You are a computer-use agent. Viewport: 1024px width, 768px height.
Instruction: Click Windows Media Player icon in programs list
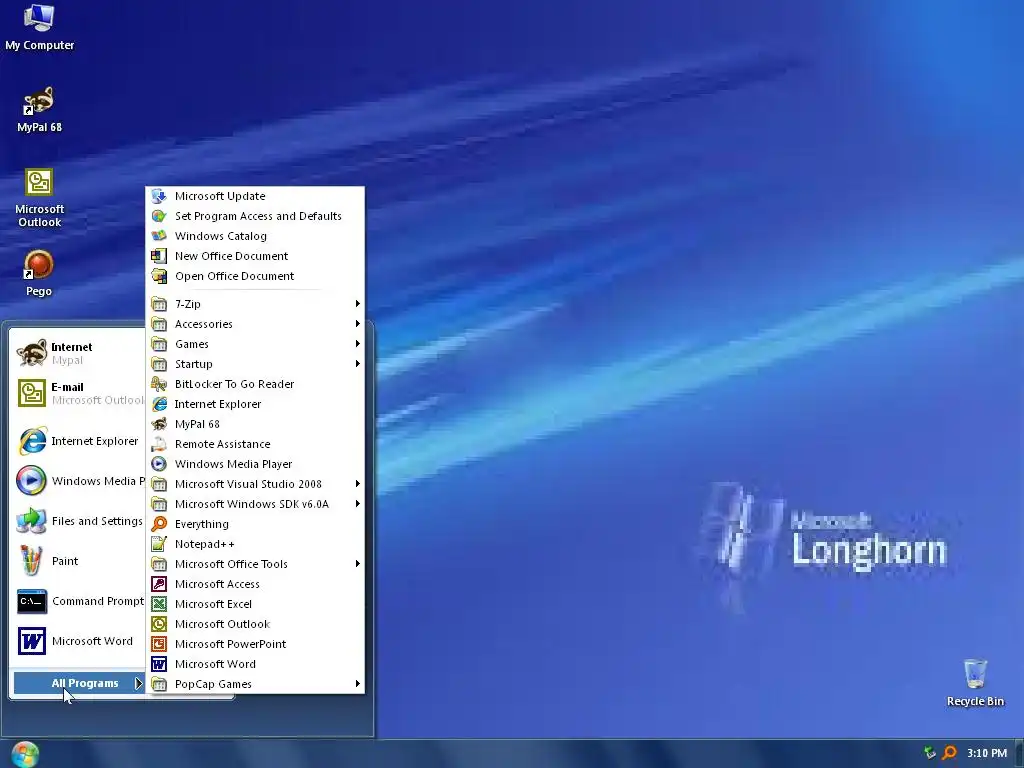point(159,464)
